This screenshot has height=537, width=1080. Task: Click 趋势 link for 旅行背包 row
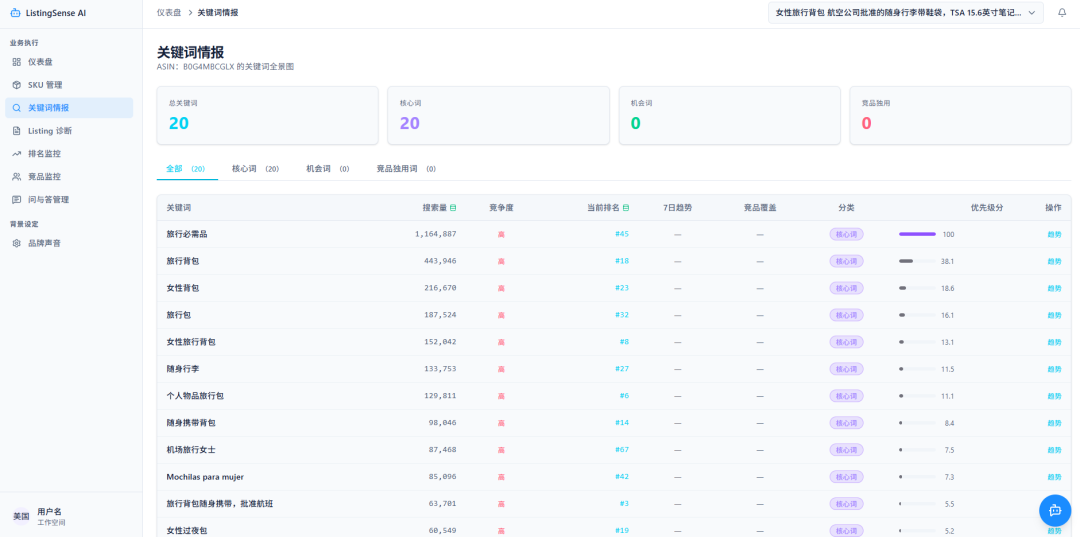pos(1054,261)
